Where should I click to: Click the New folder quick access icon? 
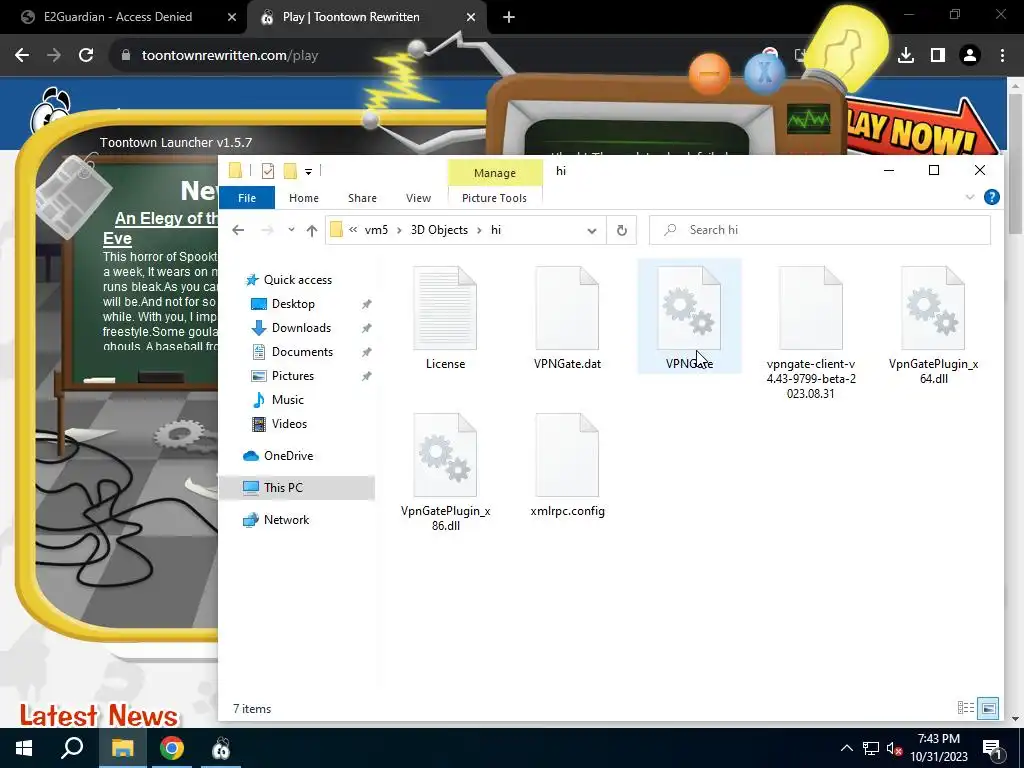[290, 171]
